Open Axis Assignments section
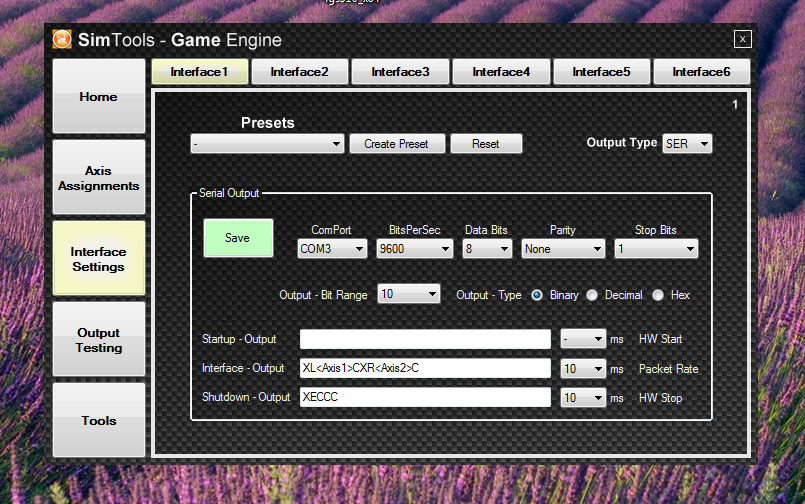The image size is (805, 504). [x=99, y=178]
